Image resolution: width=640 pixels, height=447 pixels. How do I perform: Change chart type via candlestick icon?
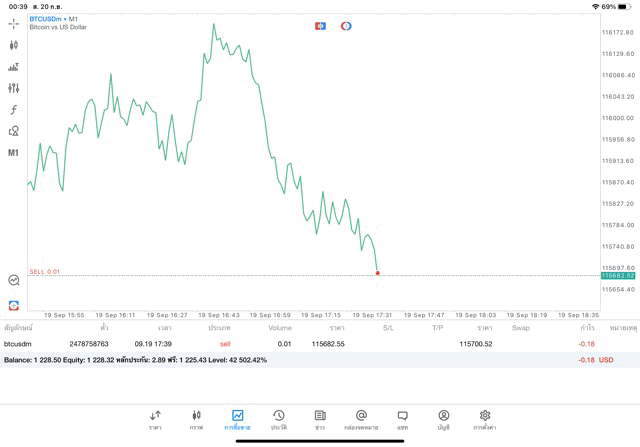pyautogui.click(x=14, y=45)
